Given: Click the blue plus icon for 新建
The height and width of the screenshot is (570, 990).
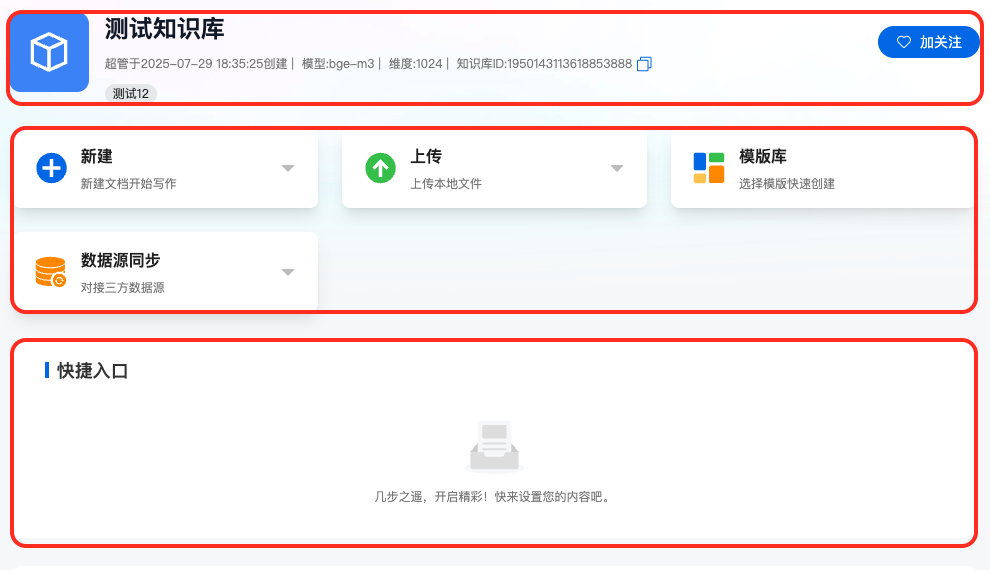Looking at the screenshot, I should [51, 168].
